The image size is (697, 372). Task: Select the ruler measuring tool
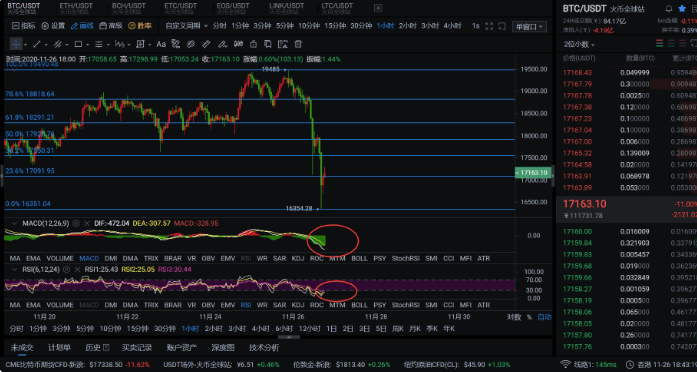(206, 44)
